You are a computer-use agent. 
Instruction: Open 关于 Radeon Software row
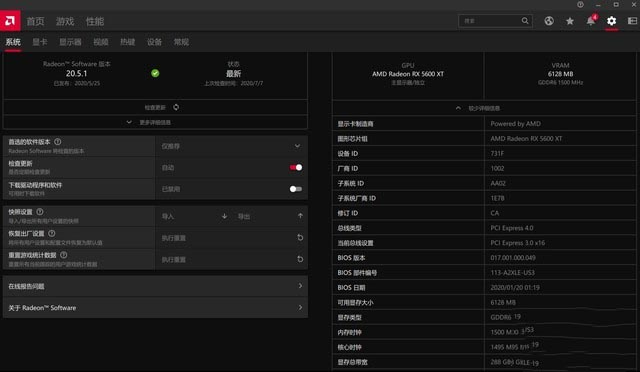(155, 307)
